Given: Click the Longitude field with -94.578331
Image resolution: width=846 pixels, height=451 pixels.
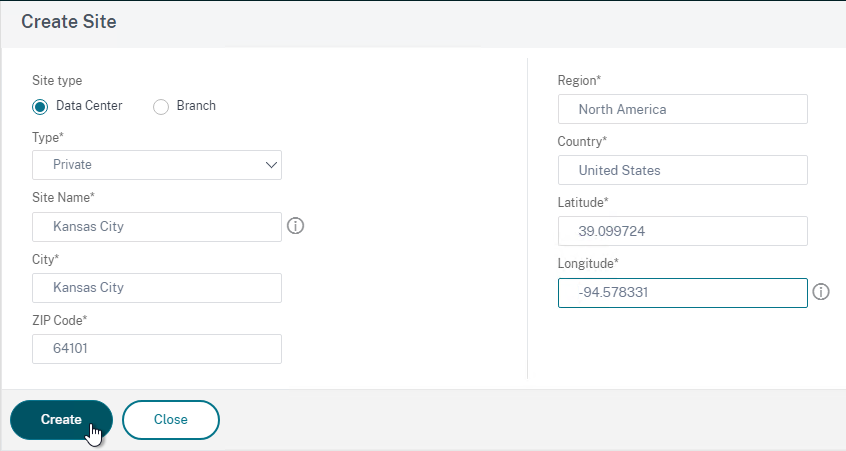Looking at the screenshot, I should click(x=683, y=293).
